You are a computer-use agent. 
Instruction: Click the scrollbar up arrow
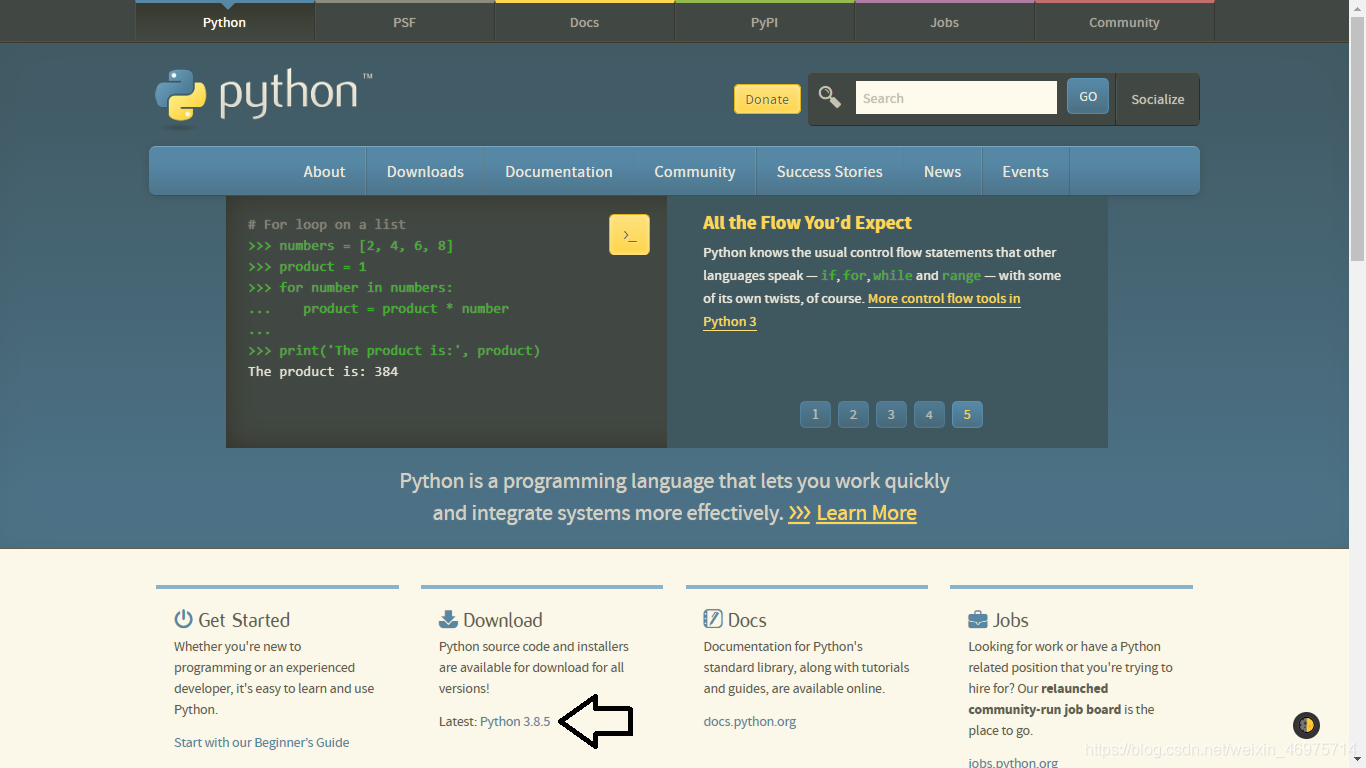pyautogui.click(x=1357, y=8)
